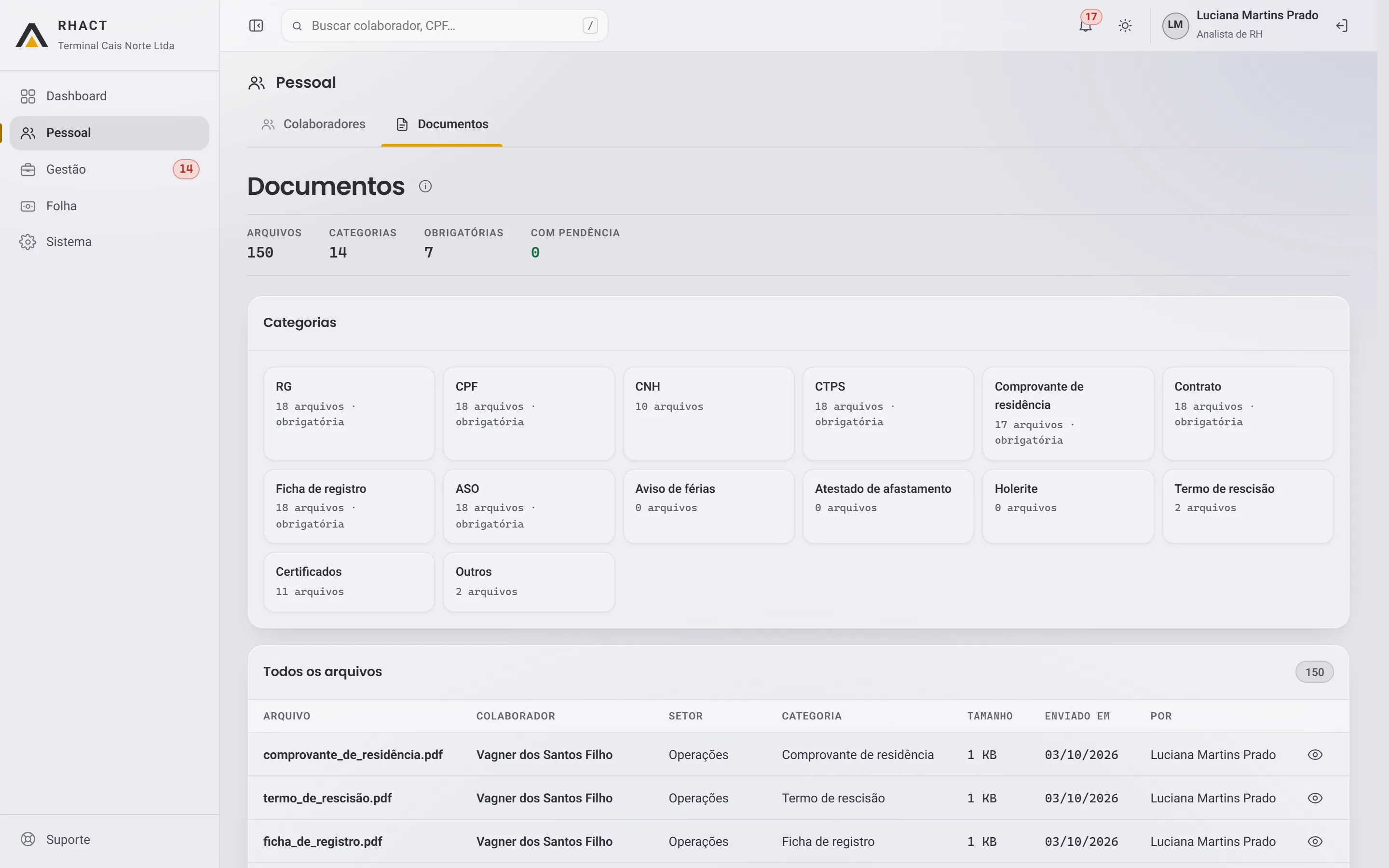
Task: Open Sistema in the sidebar
Action: pyautogui.click(x=109, y=242)
